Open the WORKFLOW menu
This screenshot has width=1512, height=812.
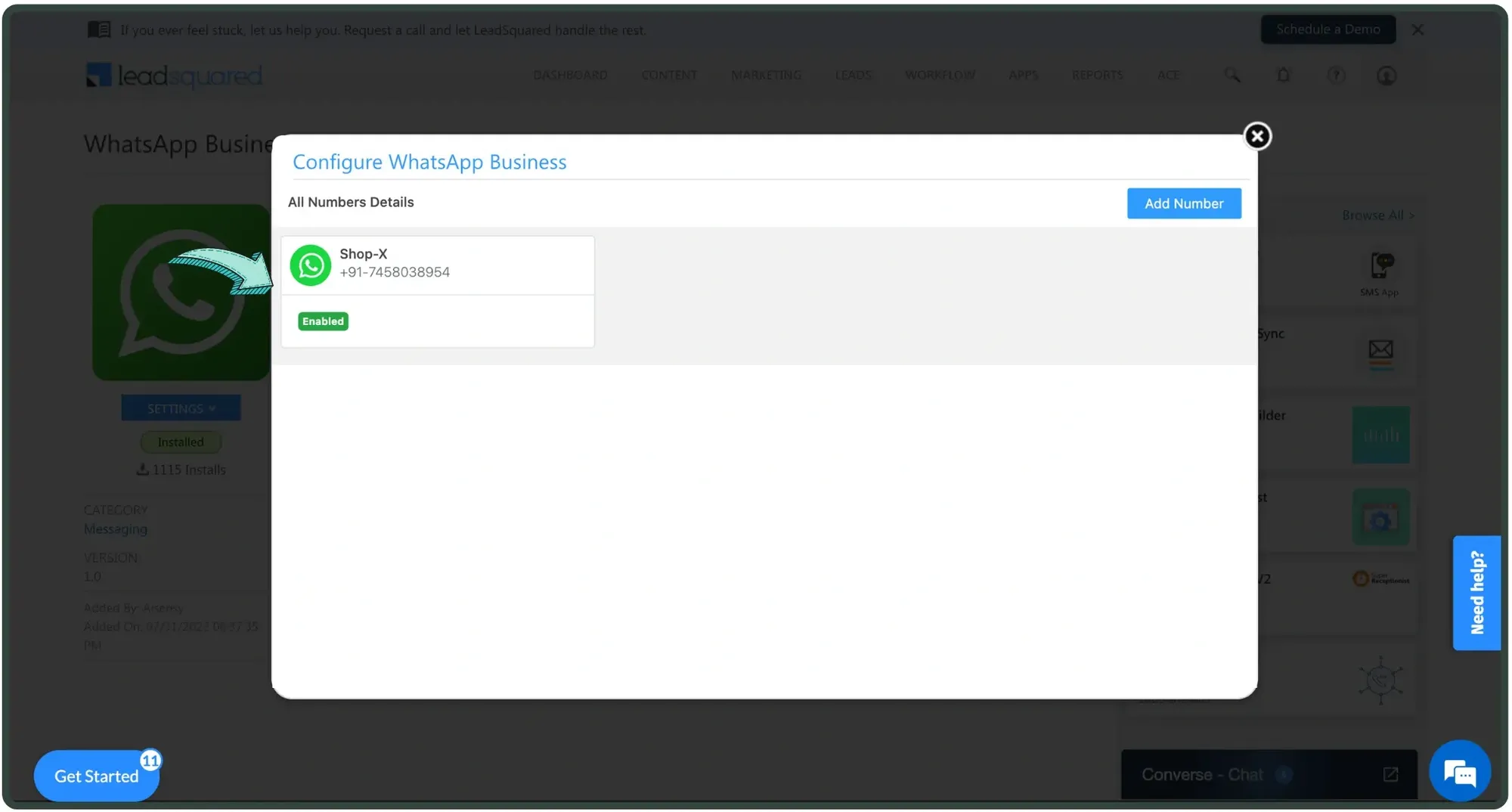(x=940, y=75)
